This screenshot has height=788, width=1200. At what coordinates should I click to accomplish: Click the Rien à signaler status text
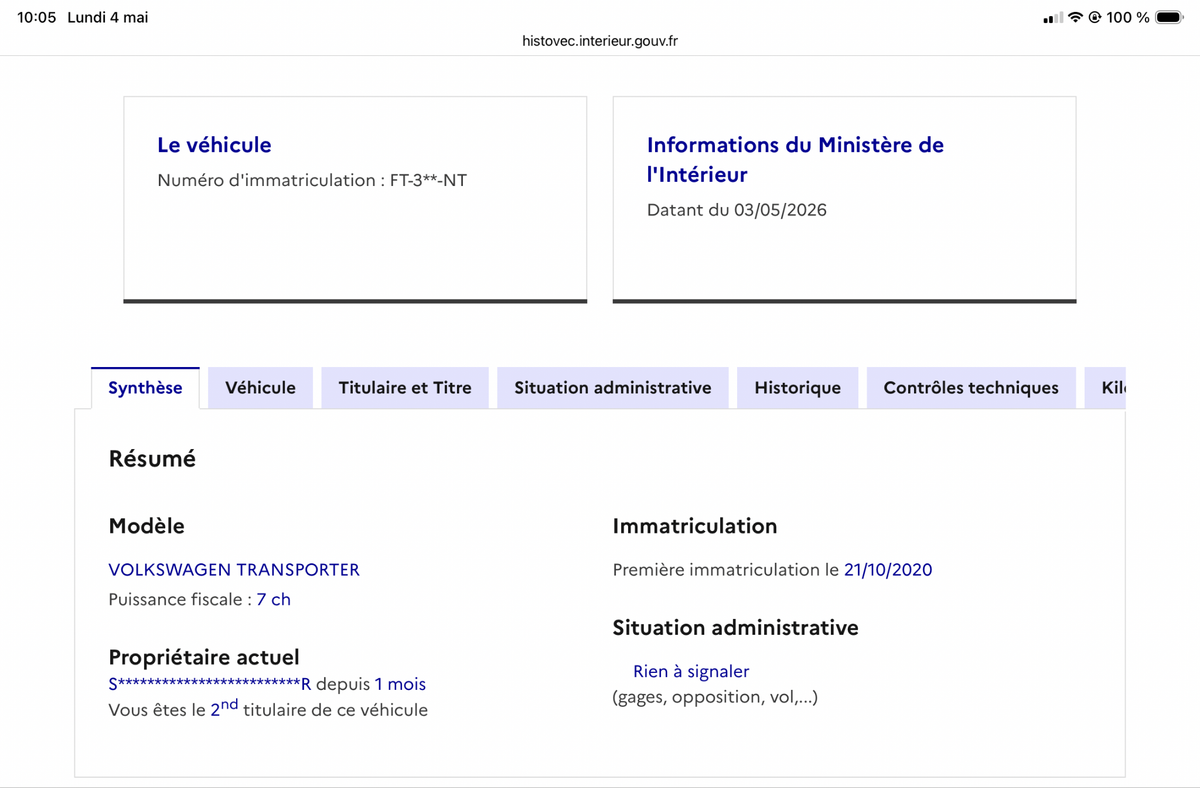pos(691,672)
